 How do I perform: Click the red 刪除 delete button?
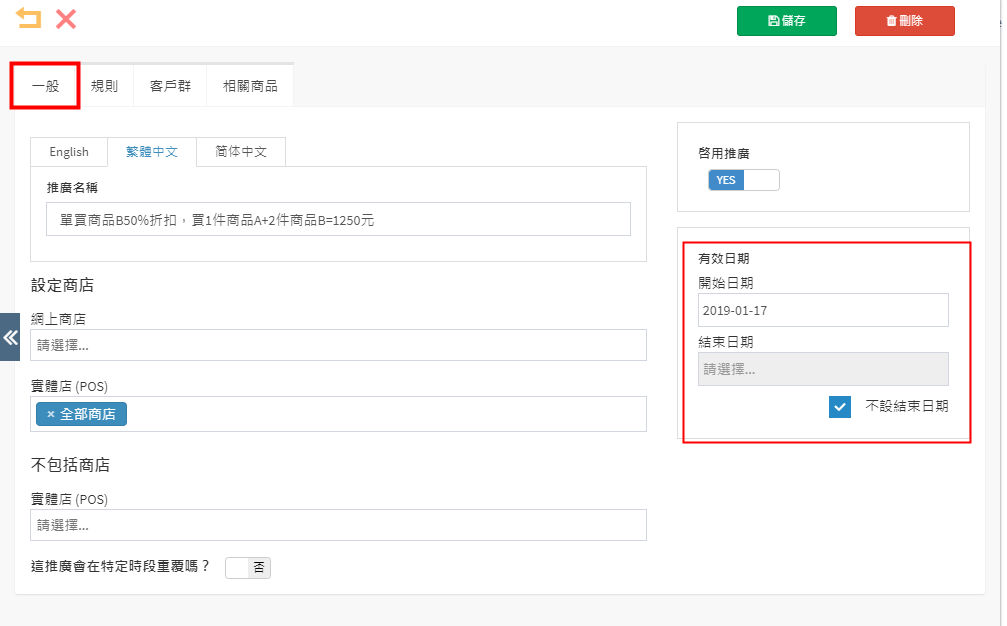904,21
